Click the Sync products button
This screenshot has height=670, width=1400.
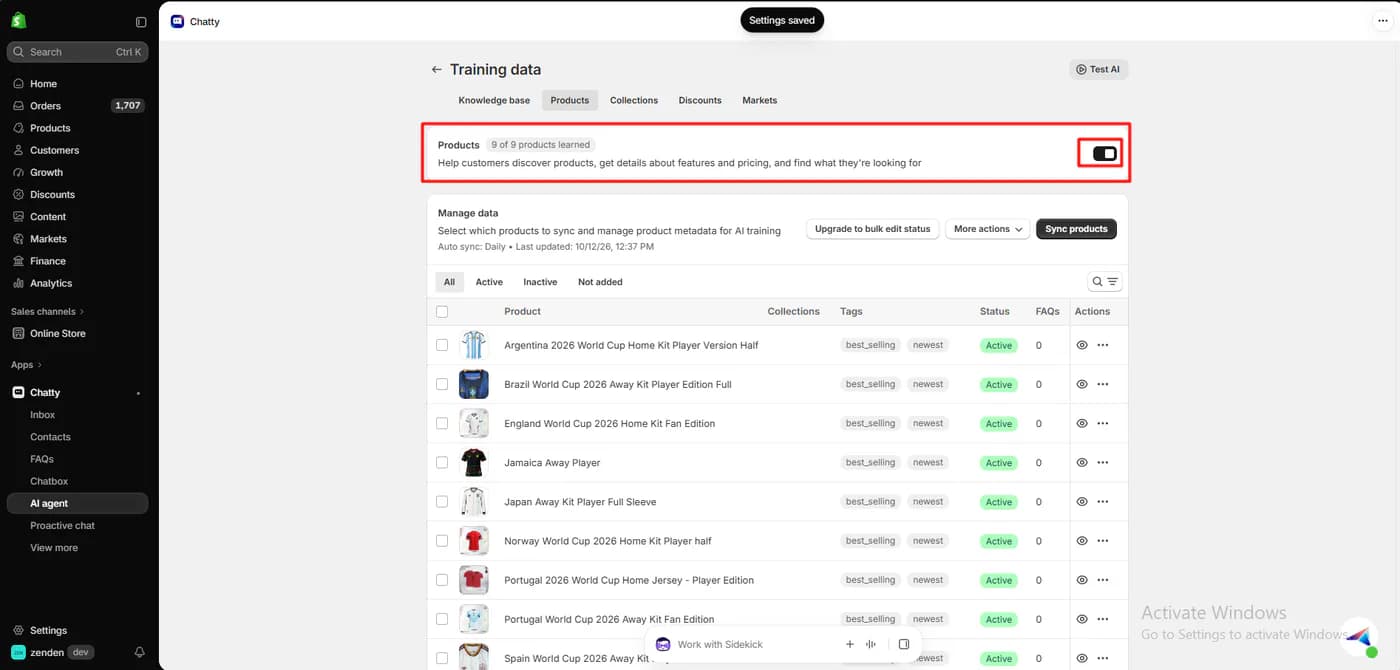pyautogui.click(x=1076, y=229)
